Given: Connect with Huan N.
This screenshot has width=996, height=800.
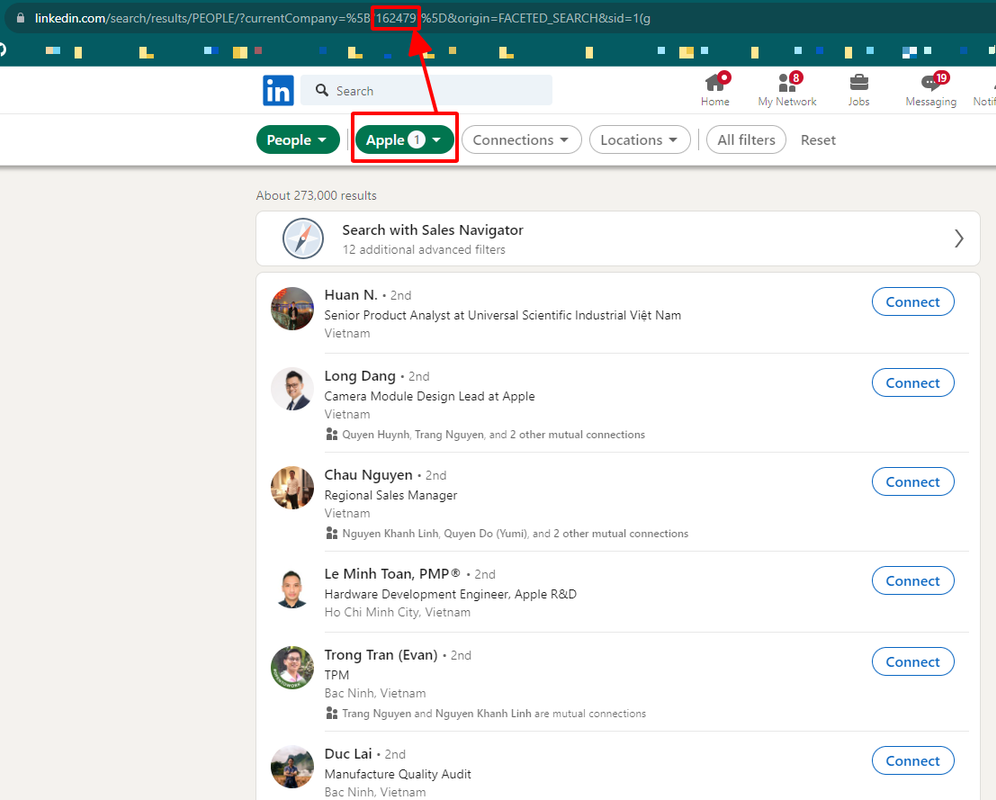Looking at the screenshot, I should (913, 302).
